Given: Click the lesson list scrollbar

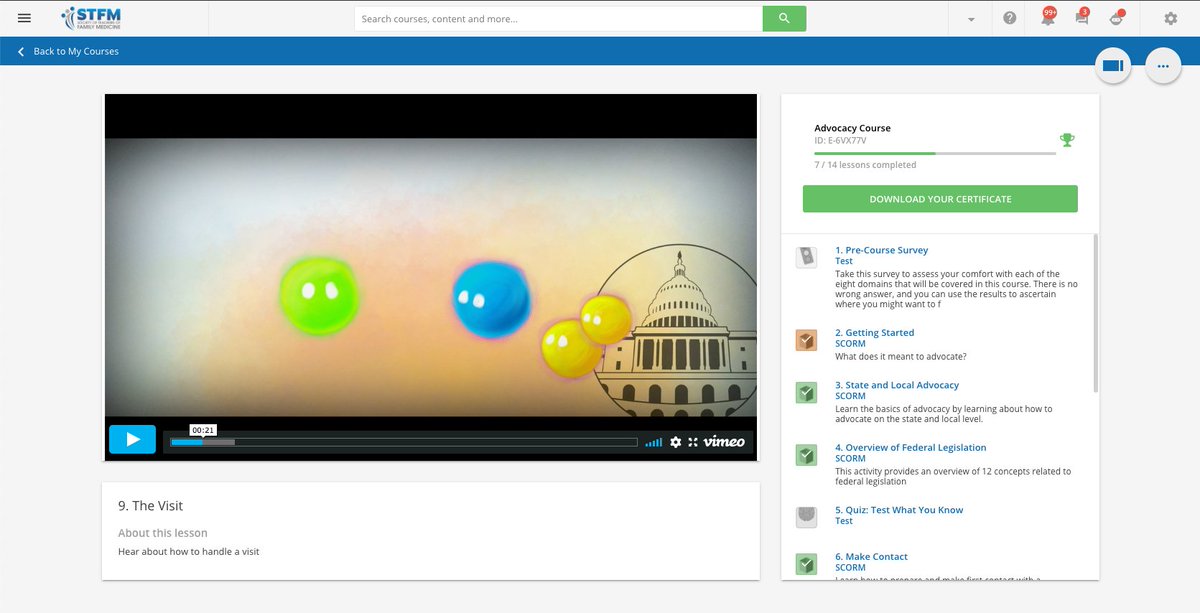Looking at the screenshot, I should [x=1096, y=312].
